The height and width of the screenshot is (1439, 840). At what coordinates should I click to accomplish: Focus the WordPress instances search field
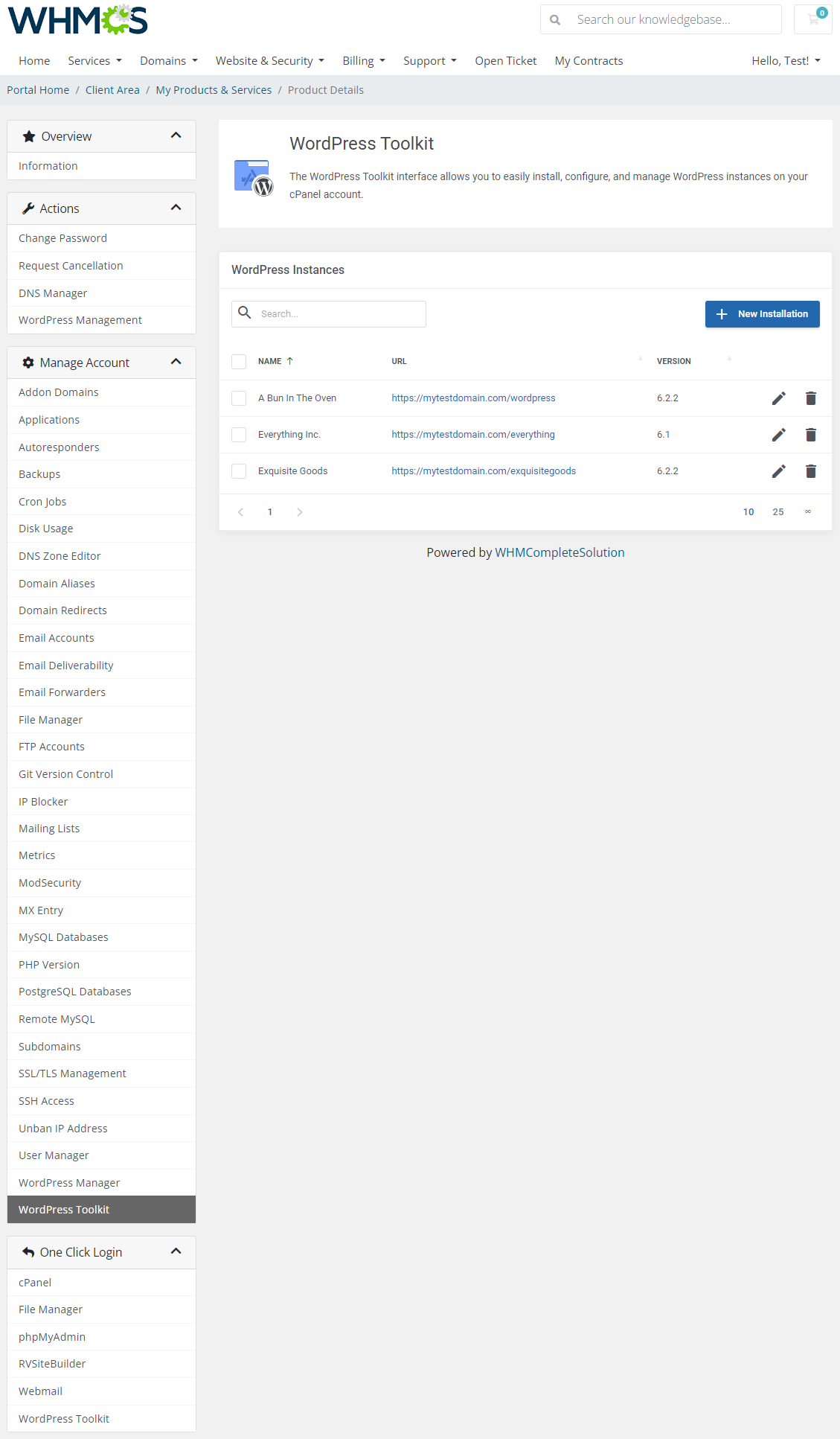(339, 314)
